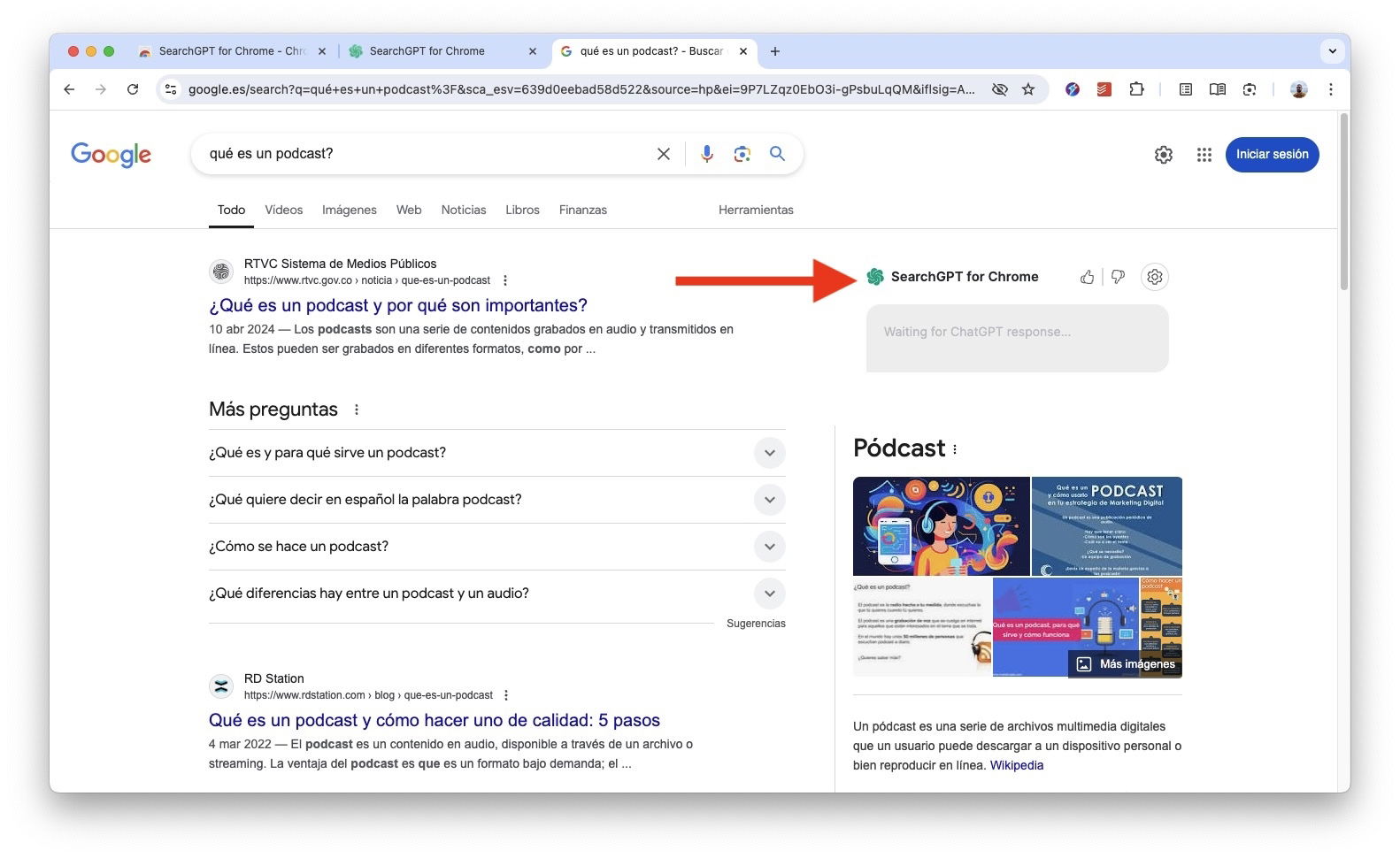
Task: Open the Google apps grid
Action: 1204,155
